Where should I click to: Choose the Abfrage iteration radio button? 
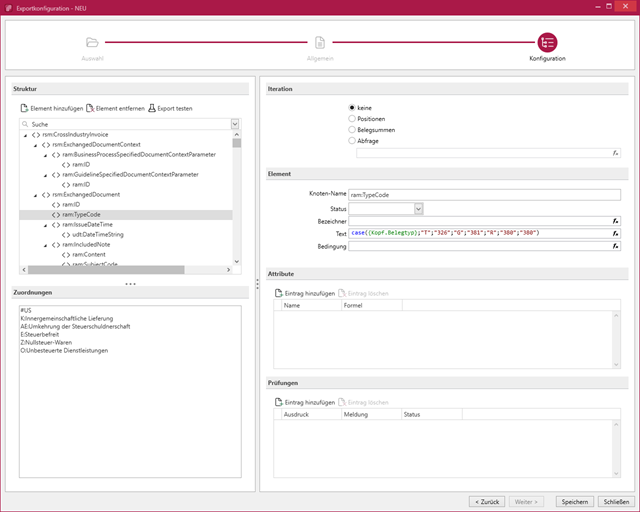pos(352,141)
